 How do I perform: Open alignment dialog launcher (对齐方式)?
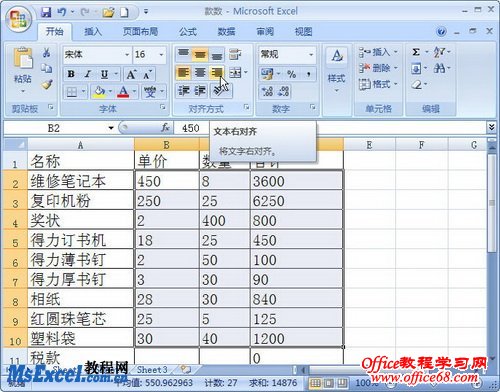coord(246,107)
